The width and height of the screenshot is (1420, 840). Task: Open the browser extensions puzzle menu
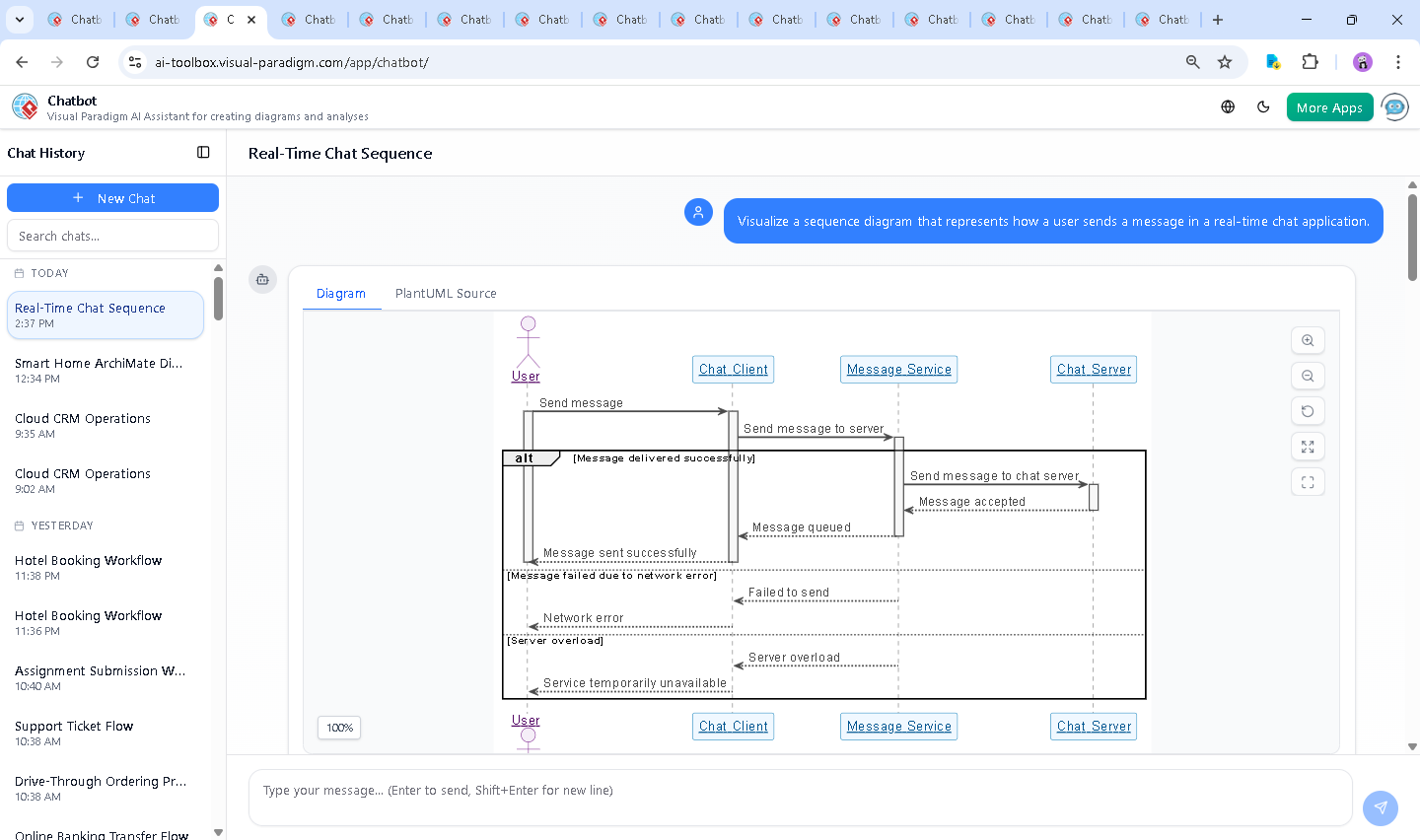click(x=1311, y=61)
